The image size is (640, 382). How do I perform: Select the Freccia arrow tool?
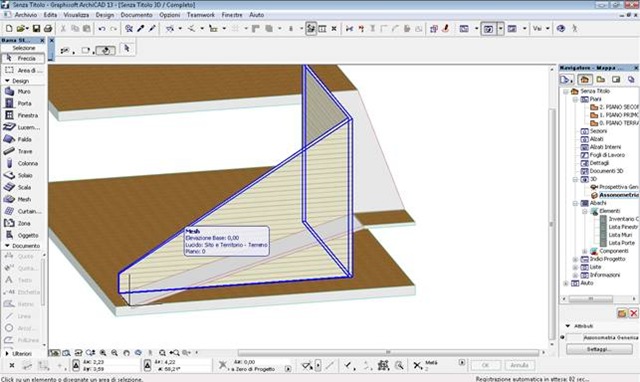[23, 58]
